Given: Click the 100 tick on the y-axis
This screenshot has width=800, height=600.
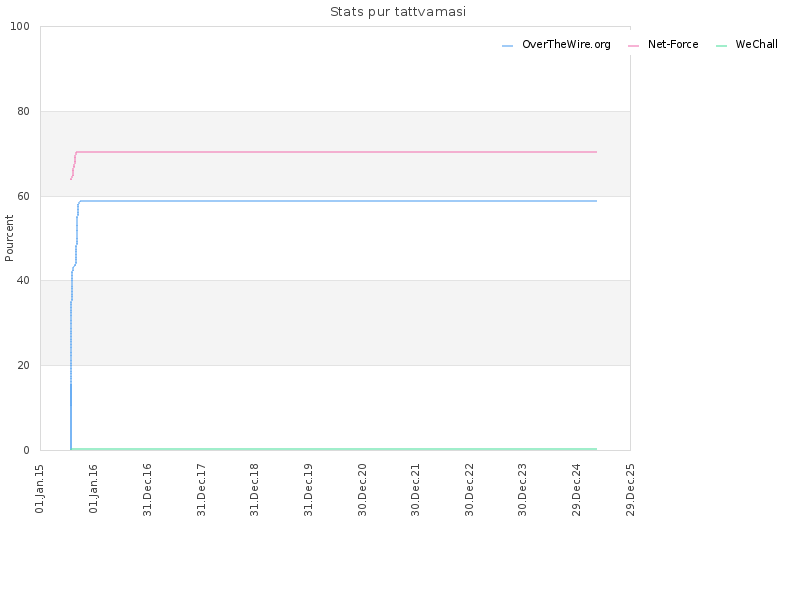Looking at the screenshot, I should click(x=20, y=27).
